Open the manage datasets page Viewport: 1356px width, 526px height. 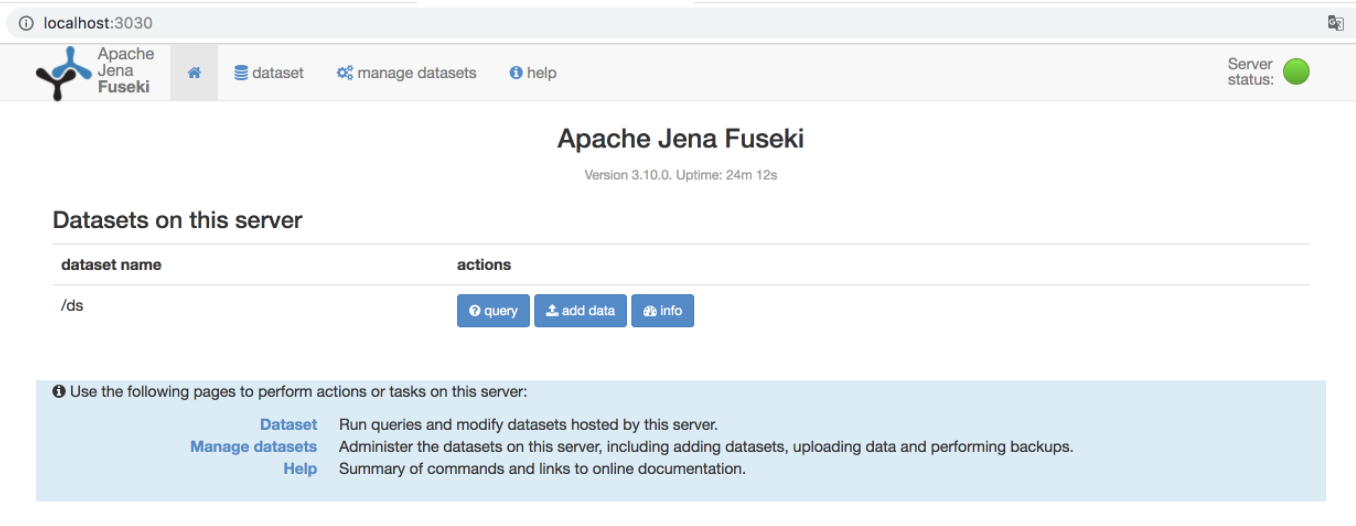(407, 73)
